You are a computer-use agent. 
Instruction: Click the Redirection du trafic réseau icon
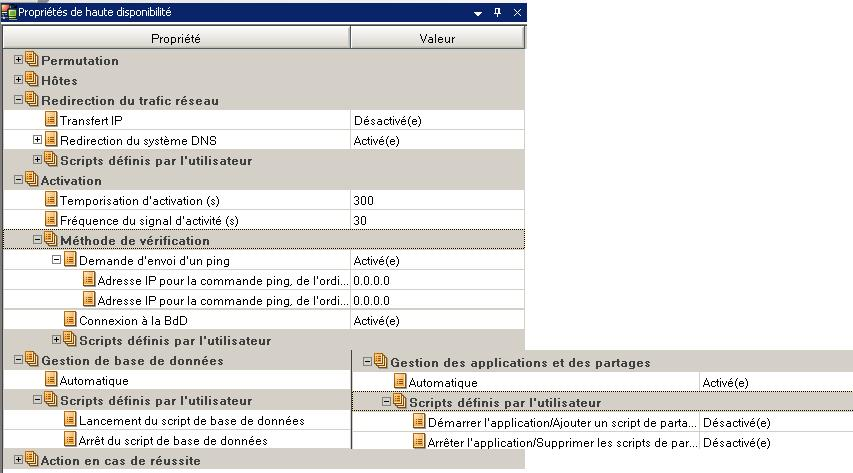[x=32, y=99]
